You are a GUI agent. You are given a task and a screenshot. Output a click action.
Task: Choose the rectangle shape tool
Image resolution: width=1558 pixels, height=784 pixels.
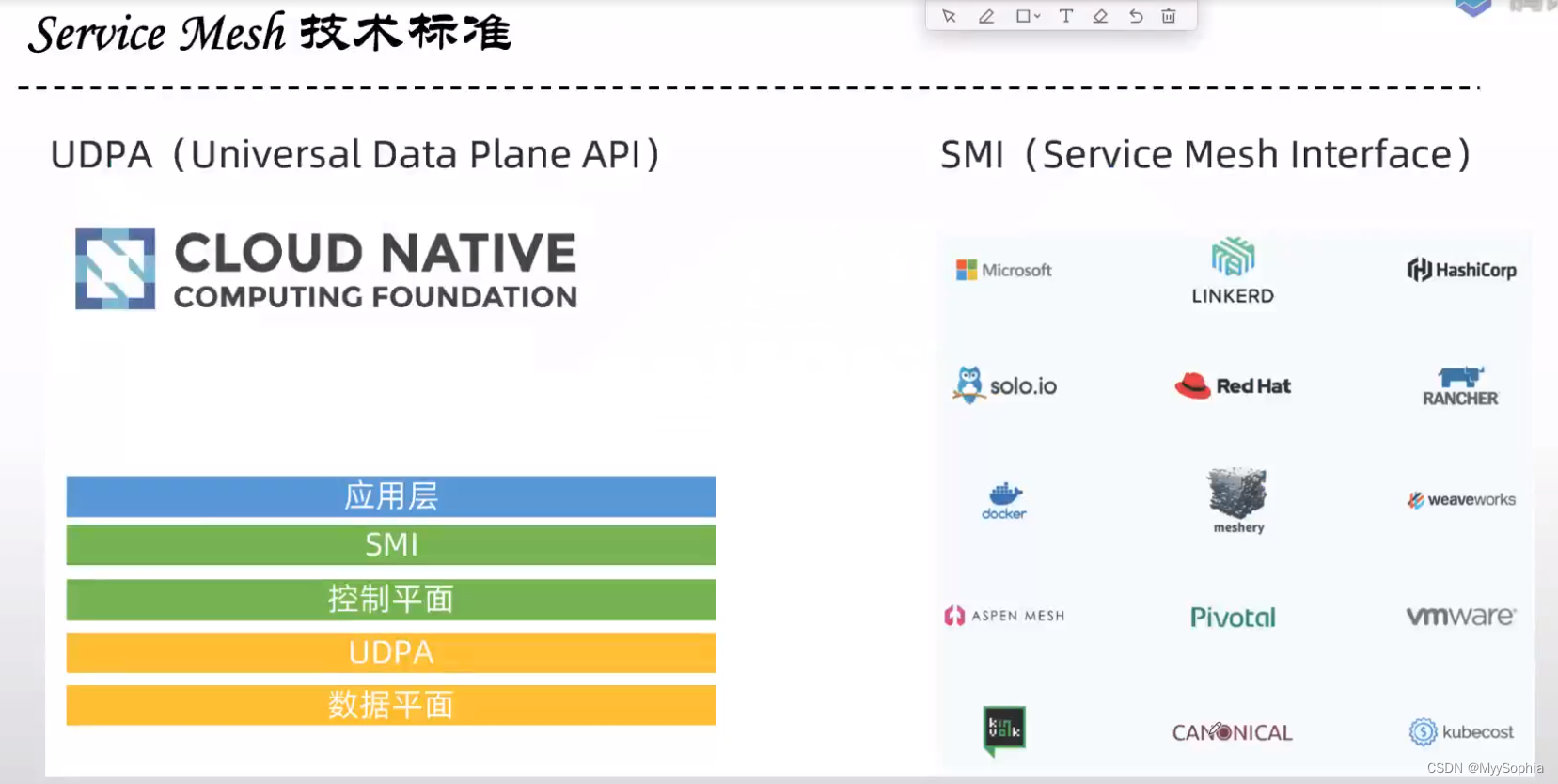pyautogui.click(x=1023, y=16)
